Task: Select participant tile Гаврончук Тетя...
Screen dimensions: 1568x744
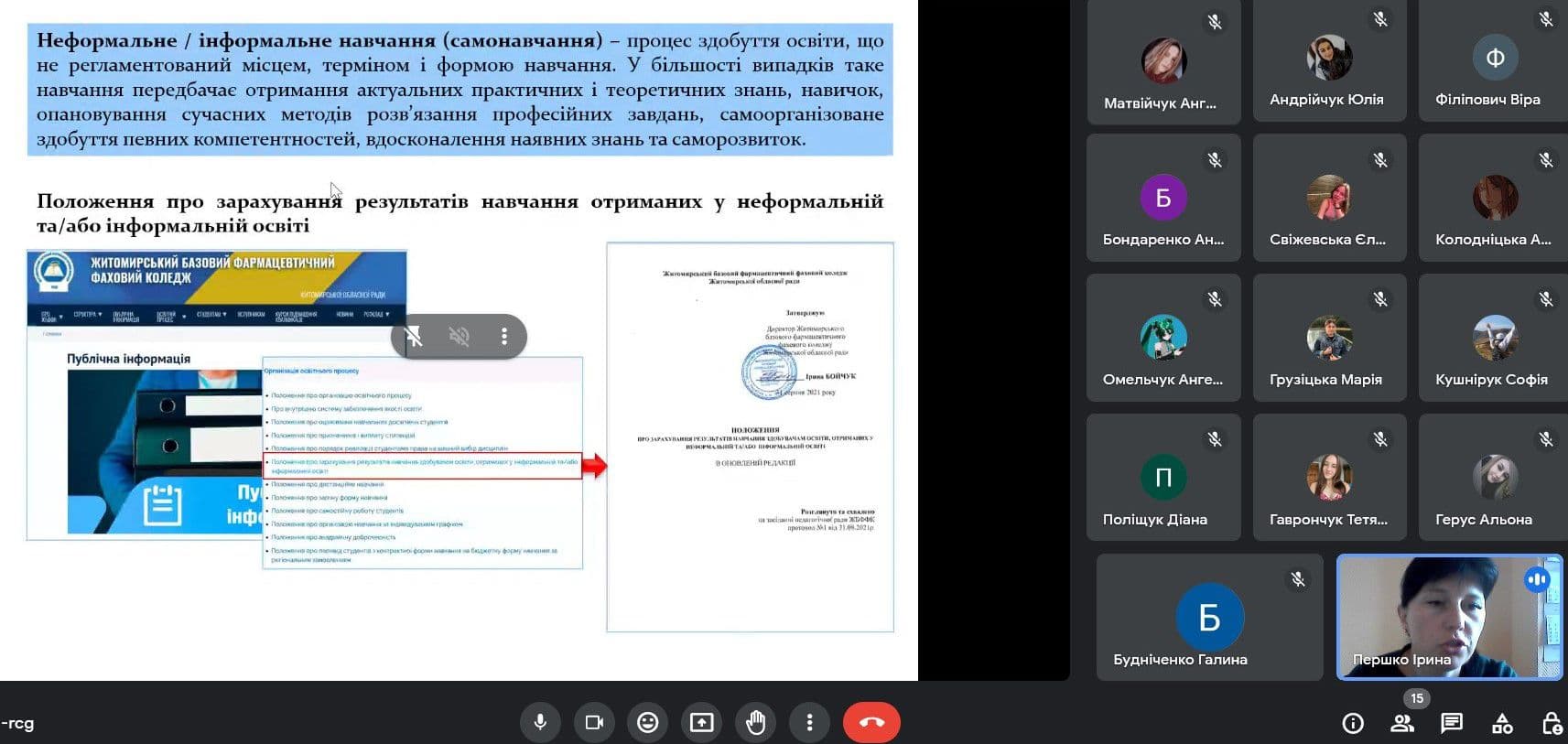Action: point(1329,477)
